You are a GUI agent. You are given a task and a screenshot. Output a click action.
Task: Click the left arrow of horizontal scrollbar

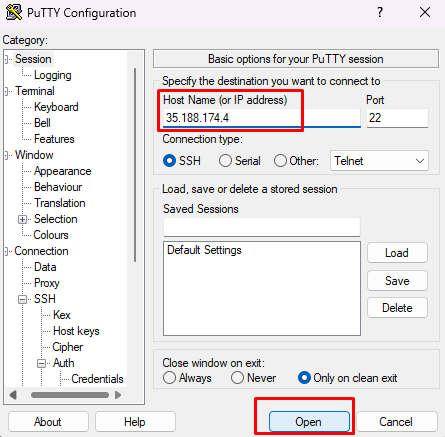pos(13,395)
